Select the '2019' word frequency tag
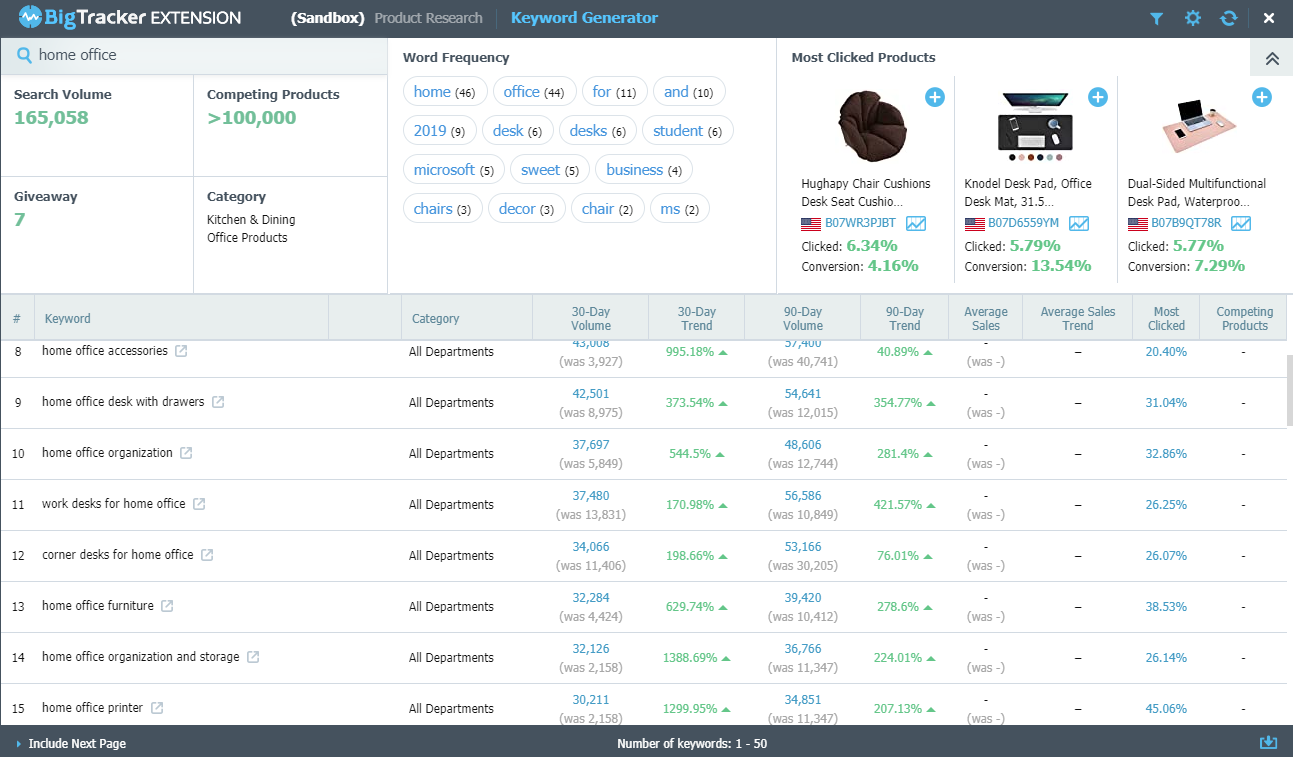The width and height of the screenshot is (1293, 757). (x=440, y=131)
